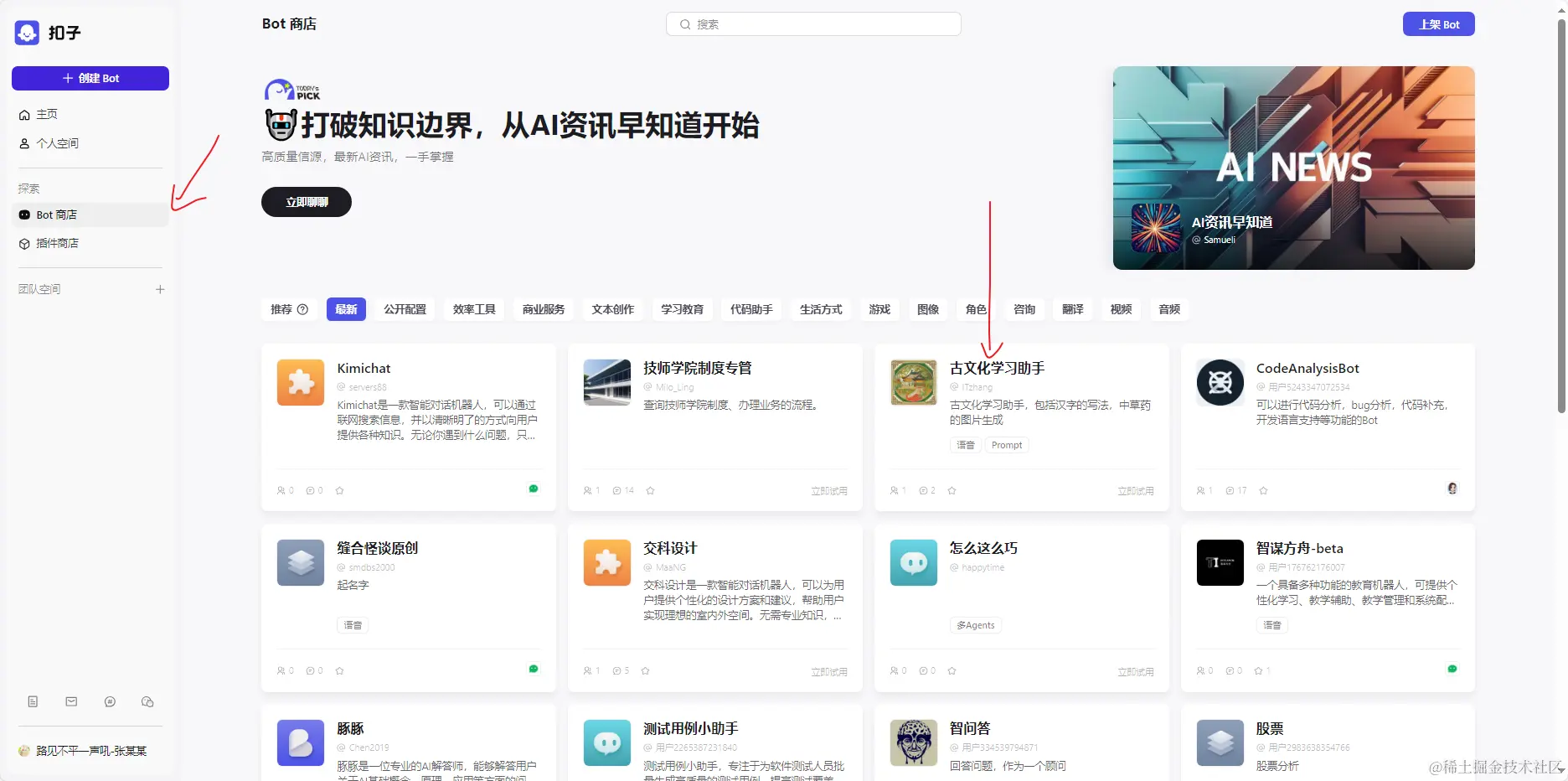Click the 扣子 logo icon

pyautogui.click(x=27, y=33)
